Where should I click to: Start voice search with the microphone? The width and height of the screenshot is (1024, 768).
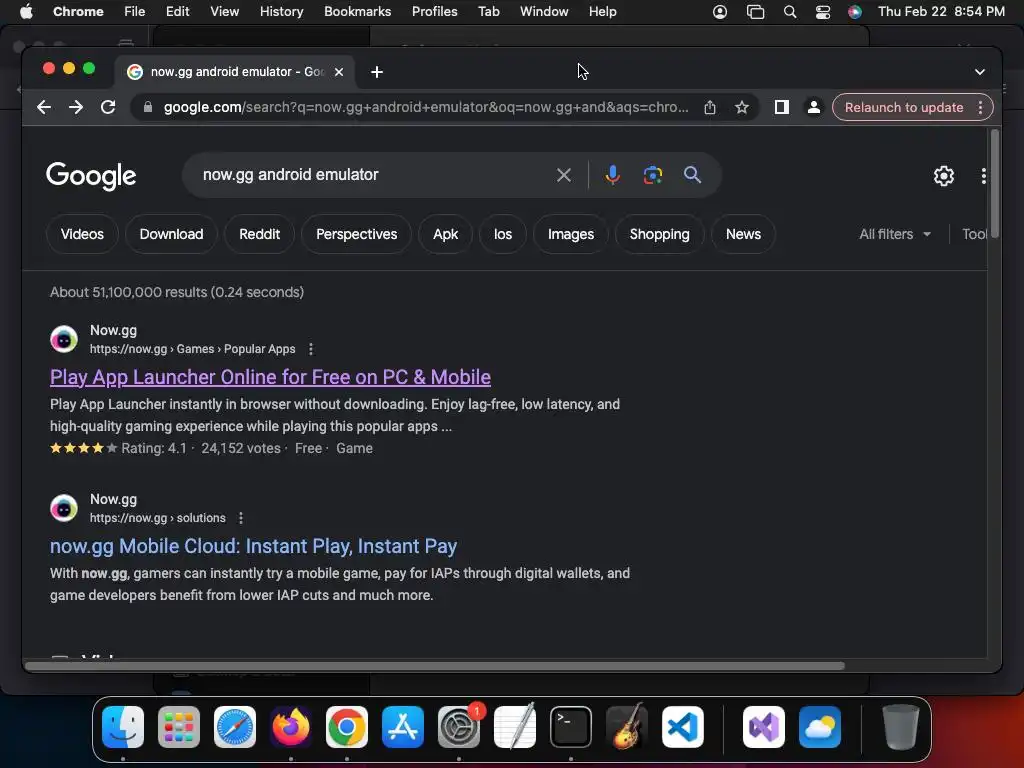coord(612,175)
